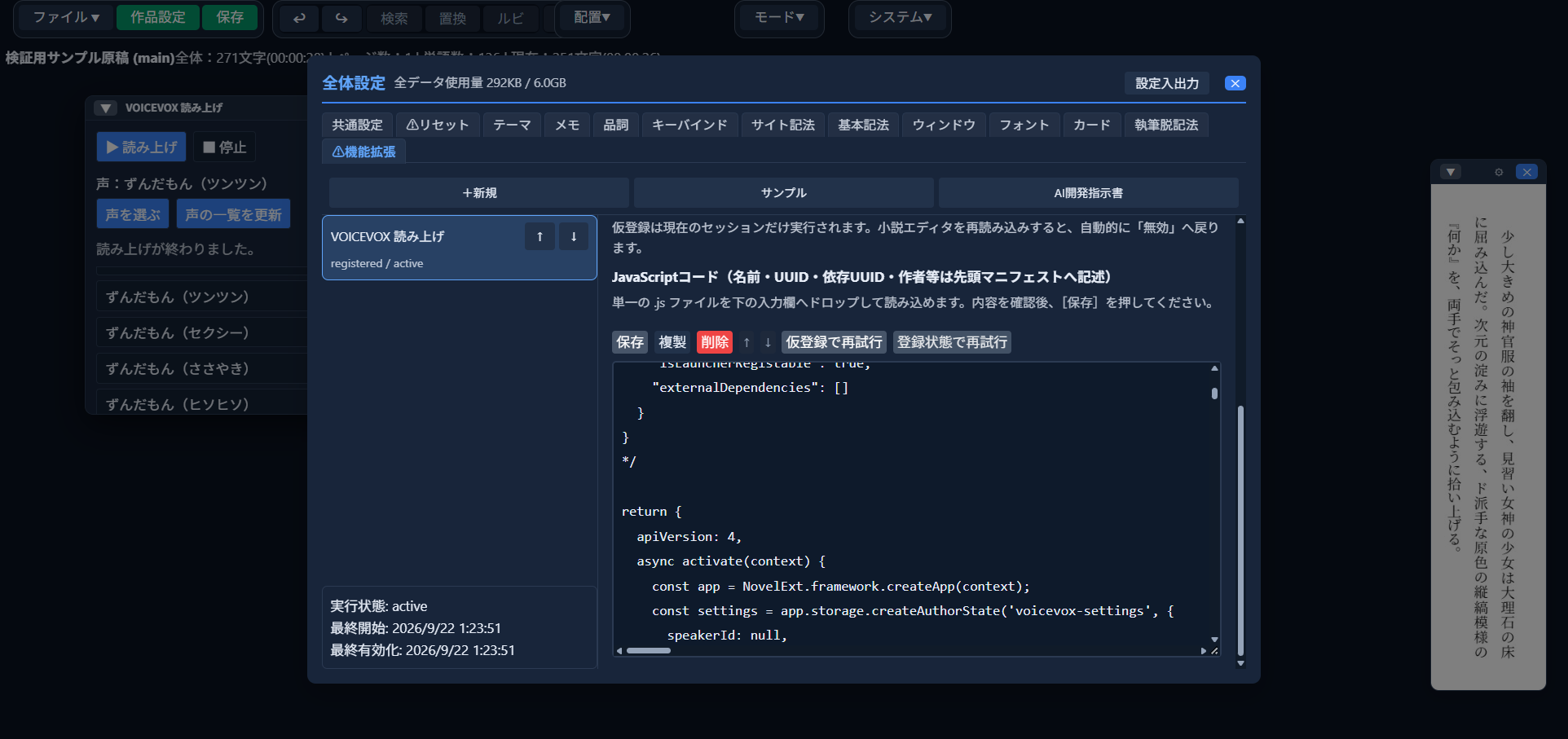Switch to メモ tab
1568x739 pixels.
(x=567, y=125)
